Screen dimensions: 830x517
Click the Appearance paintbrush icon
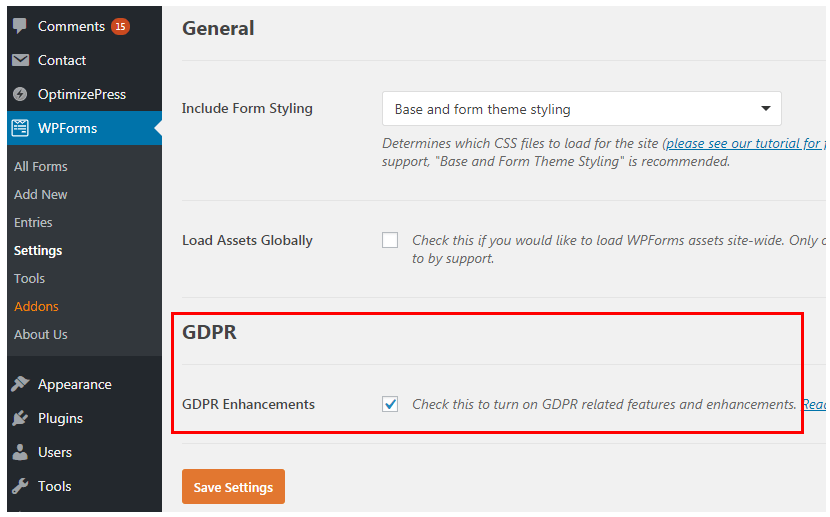[x=20, y=384]
